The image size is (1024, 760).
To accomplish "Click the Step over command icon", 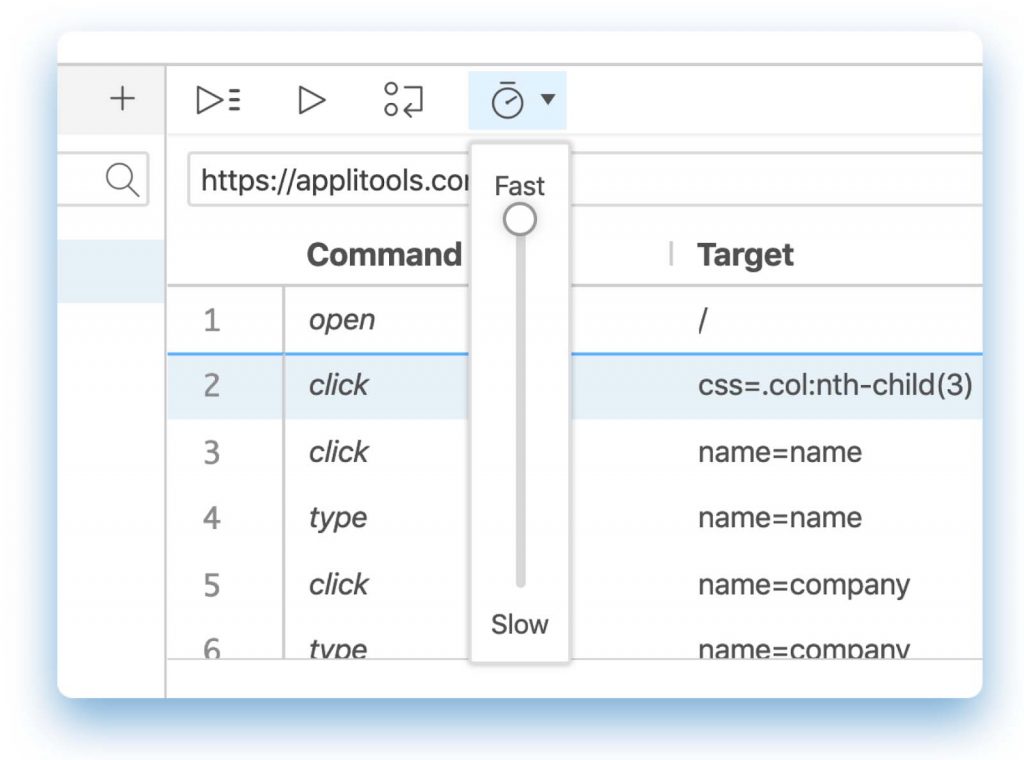I will (x=404, y=100).
